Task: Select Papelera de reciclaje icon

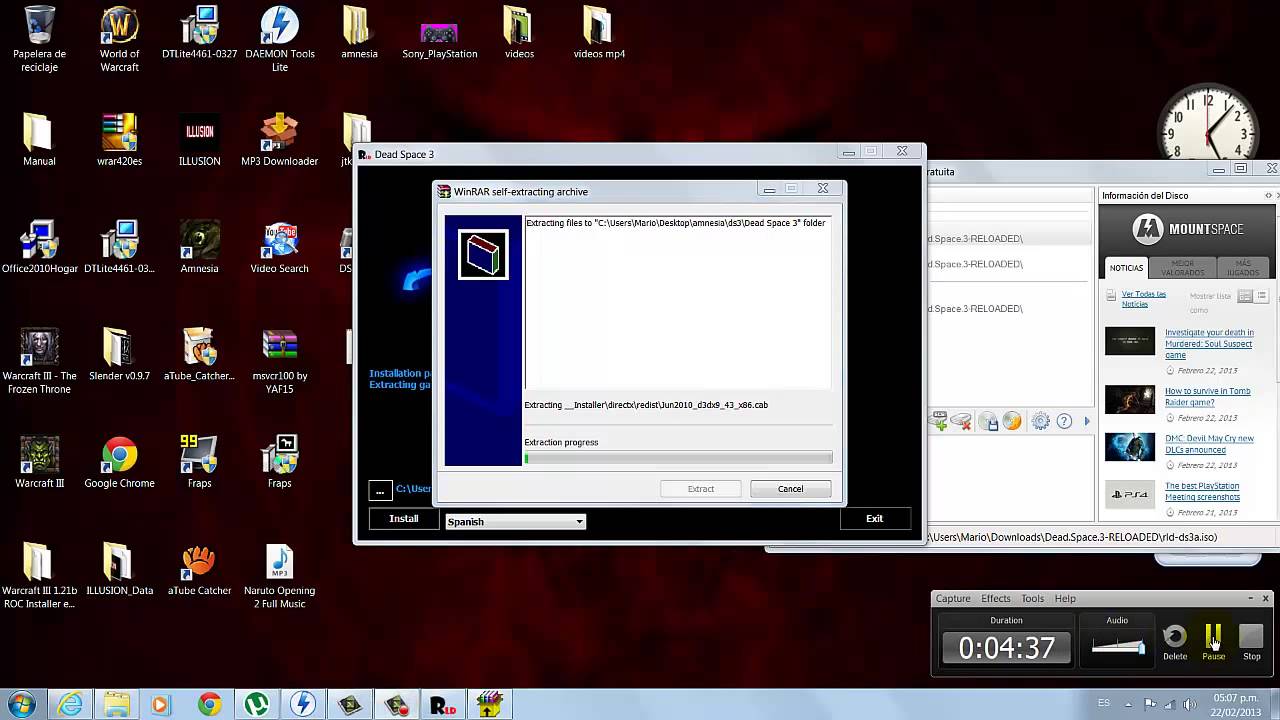Action: [x=39, y=39]
